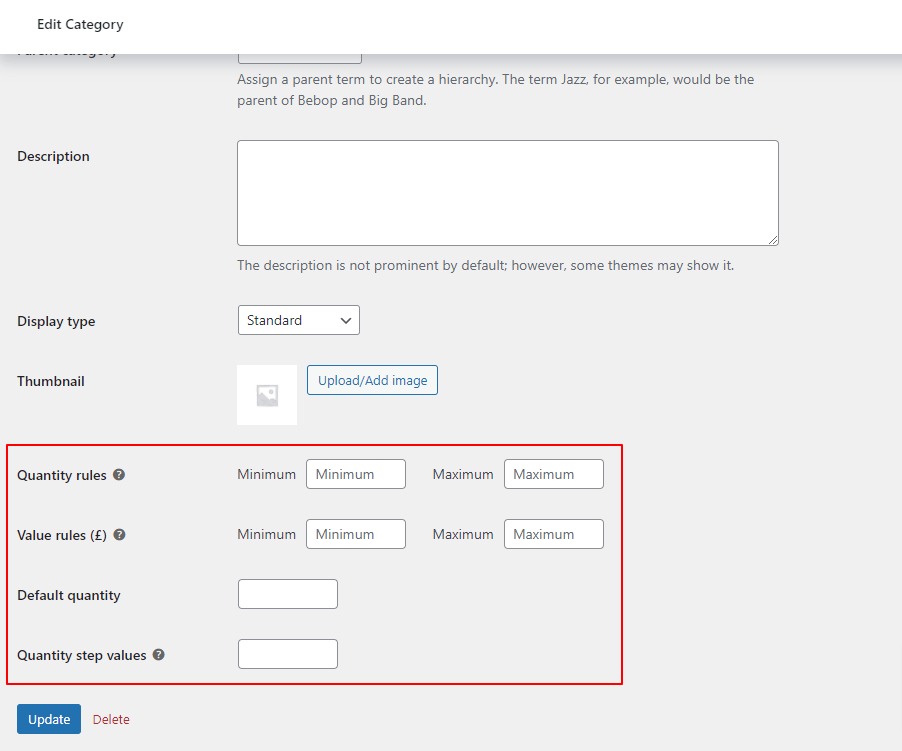The image size is (902, 751).
Task: Select Standard in Display type selector
Action: click(298, 320)
